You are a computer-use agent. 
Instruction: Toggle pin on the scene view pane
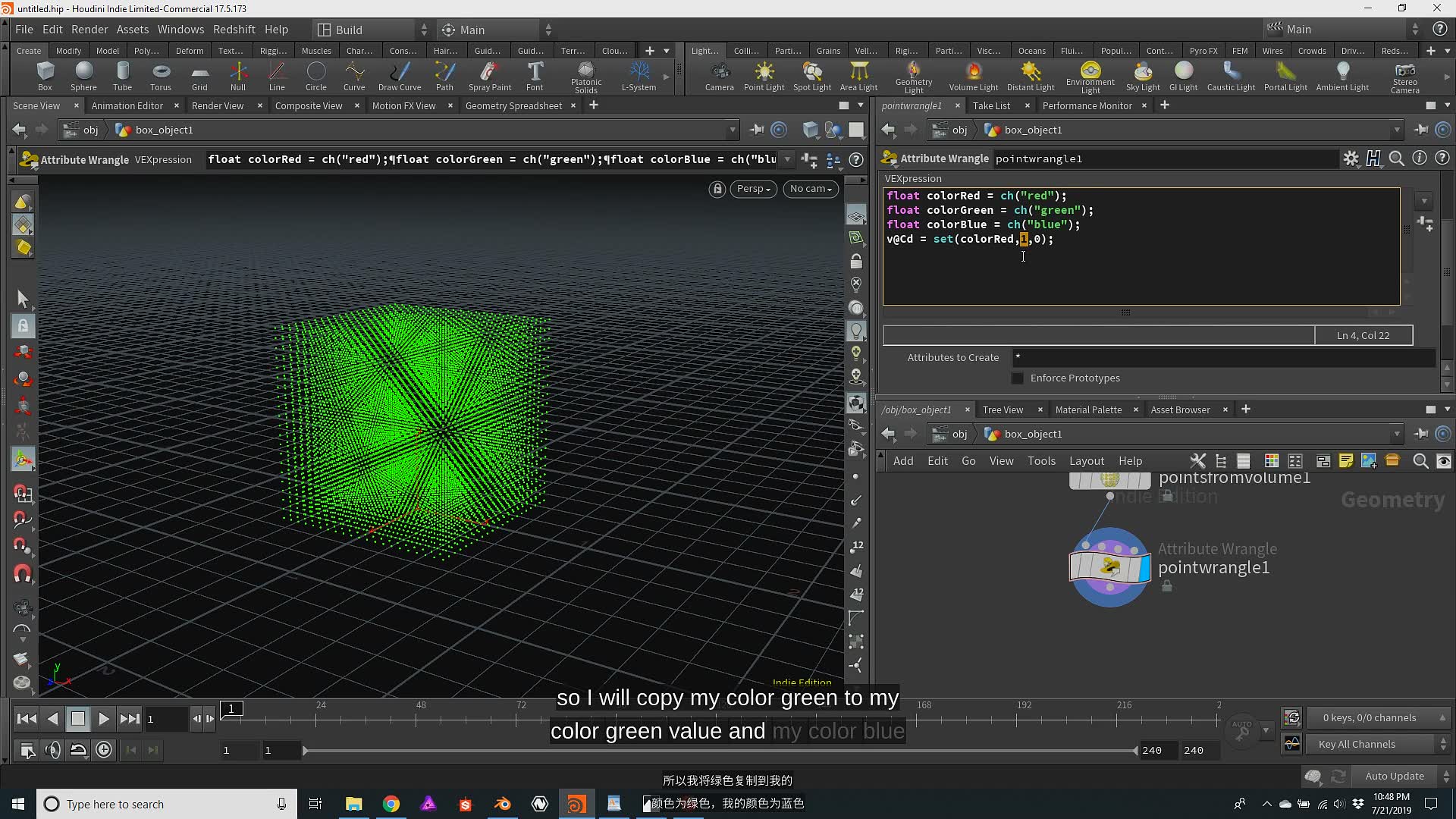pyautogui.click(x=756, y=130)
